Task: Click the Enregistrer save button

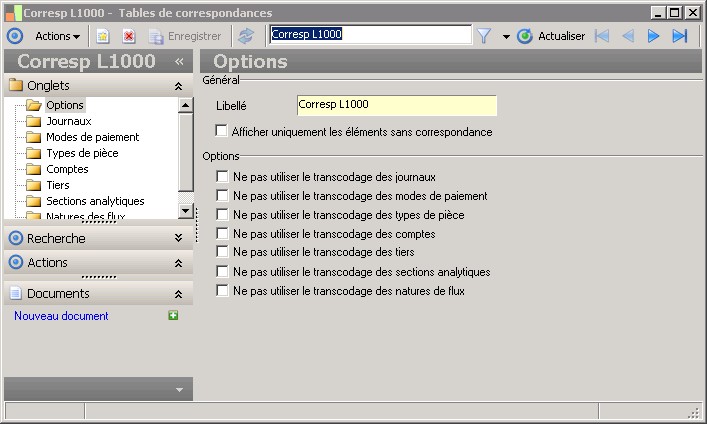Action: pyautogui.click(x=185, y=36)
